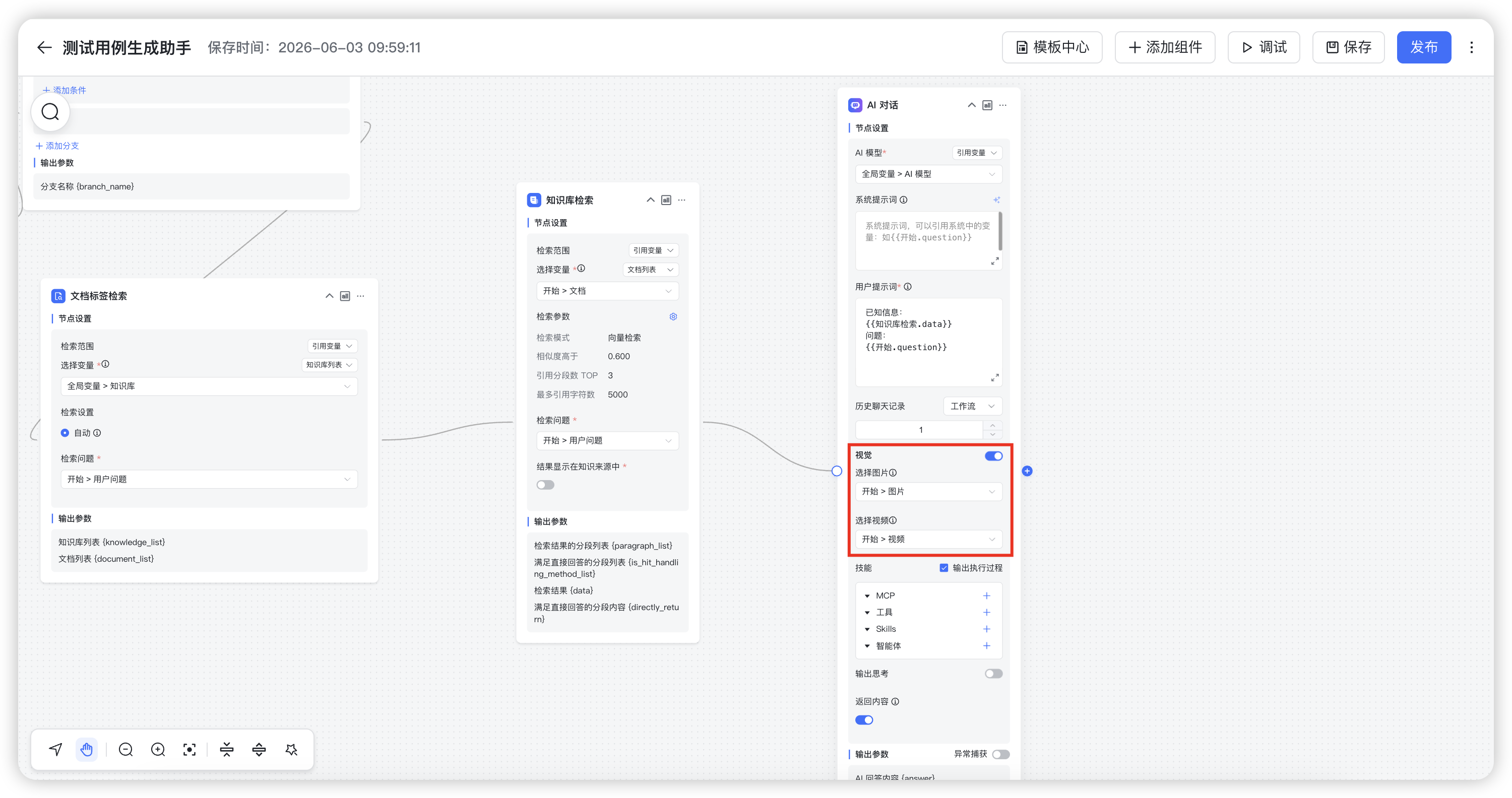The width and height of the screenshot is (1512, 798).
Task: Click the magnifier search icon on canvas
Action: [50, 111]
